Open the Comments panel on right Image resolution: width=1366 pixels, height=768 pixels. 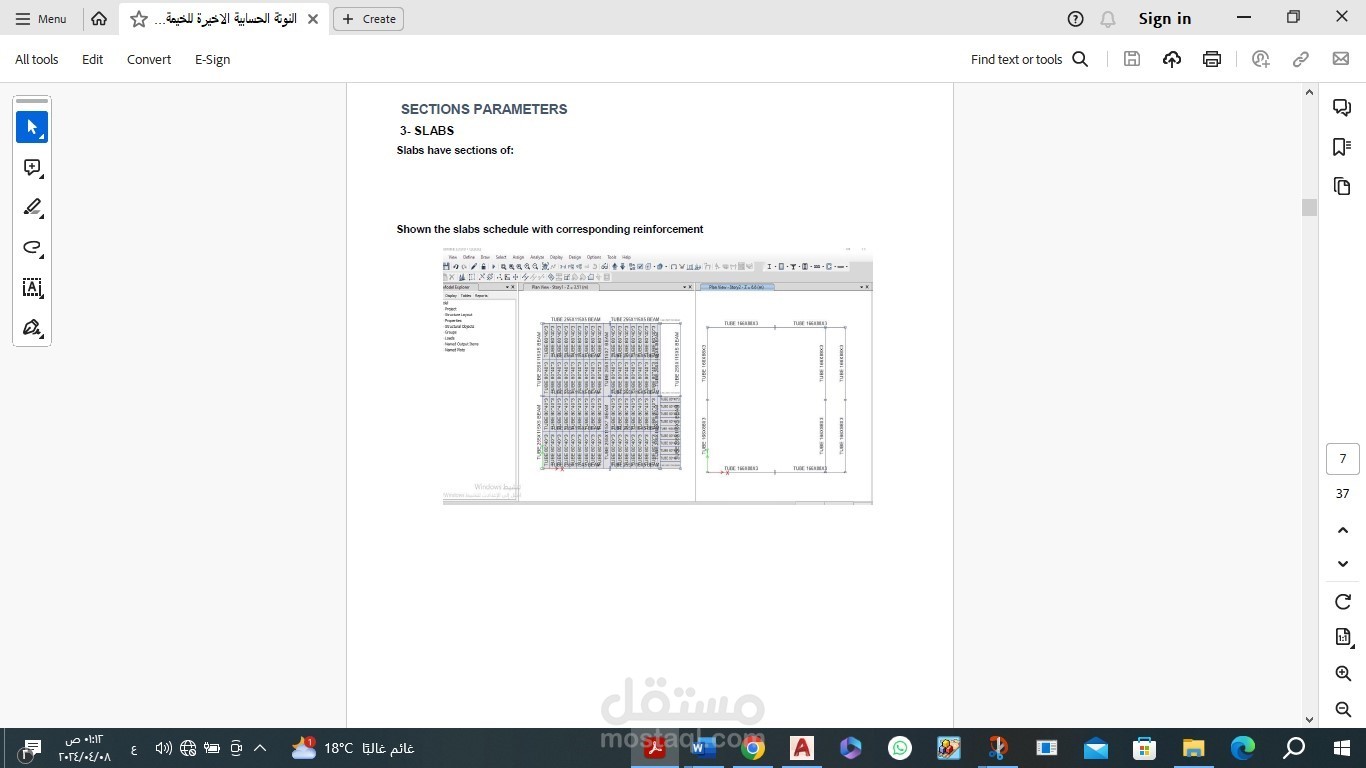pos(1342,108)
